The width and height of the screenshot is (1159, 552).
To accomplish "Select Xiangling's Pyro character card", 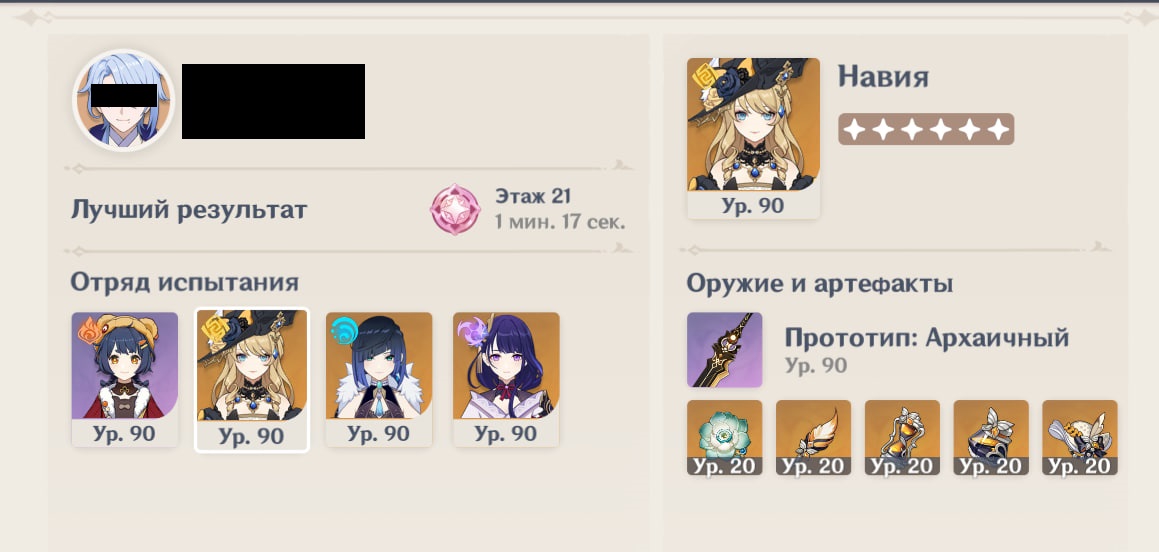I will pyautogui.click(x=125, y=379).
